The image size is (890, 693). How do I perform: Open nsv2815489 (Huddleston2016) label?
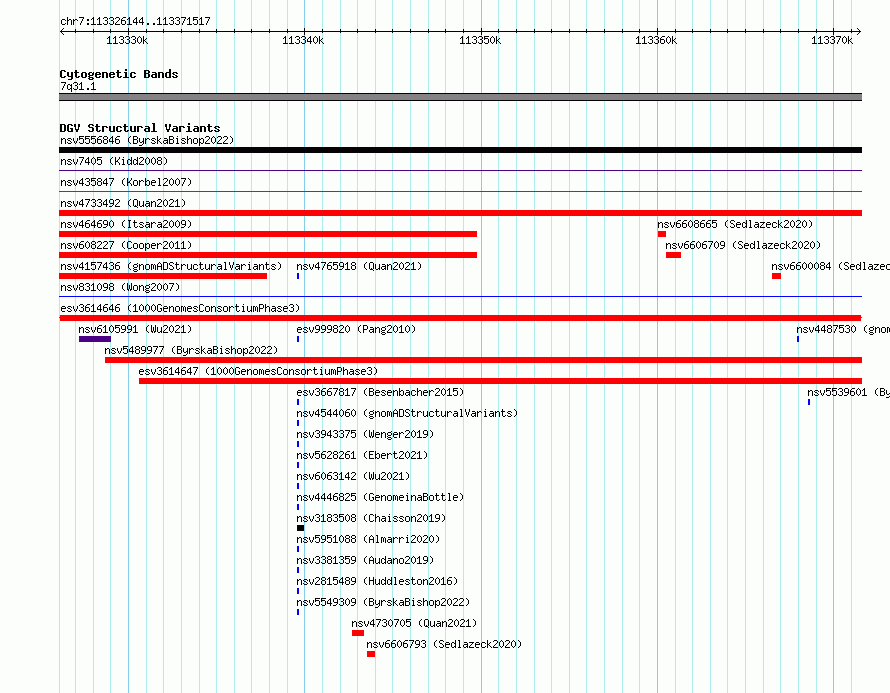(377, 581)
